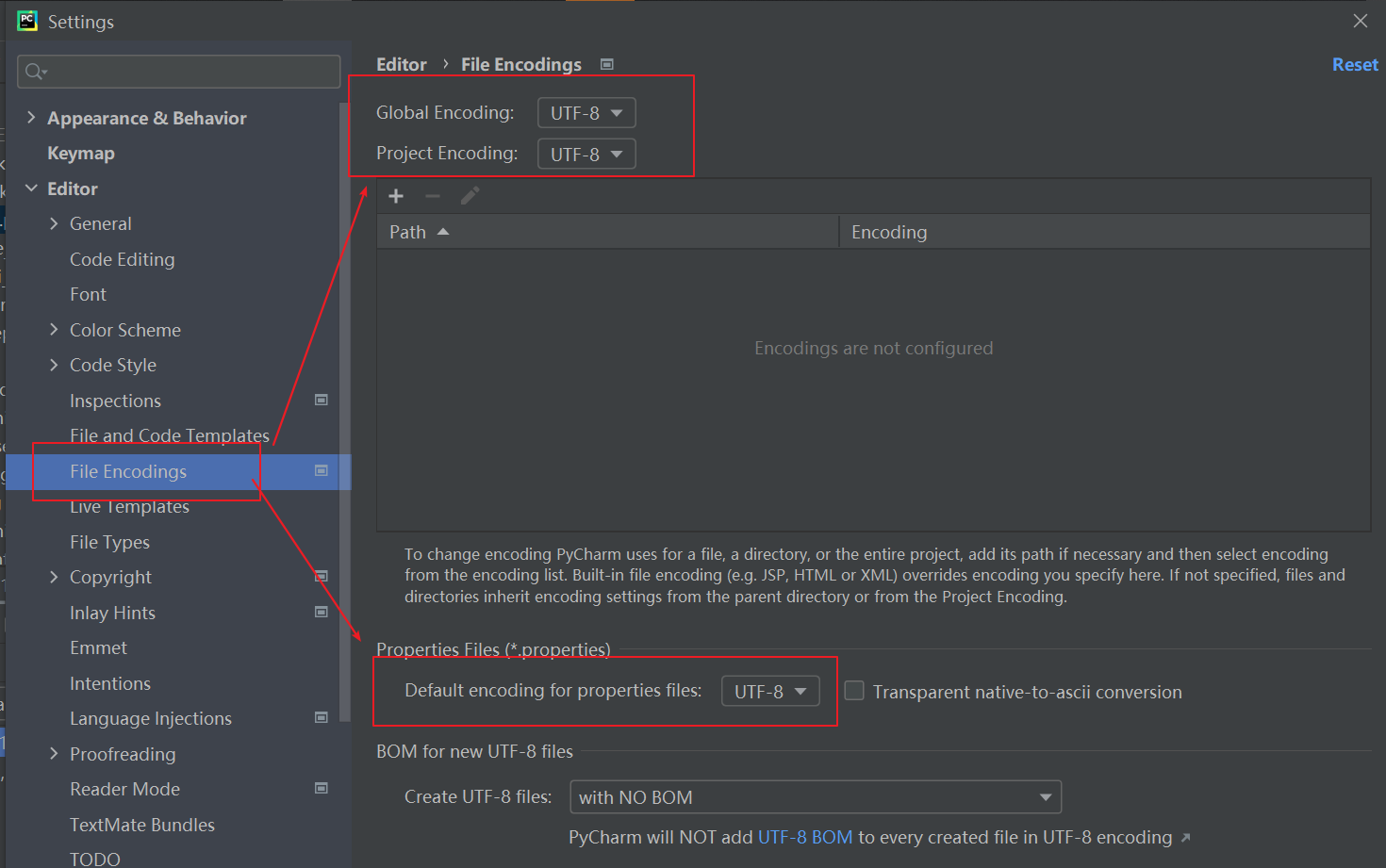
Task: Click the sort arrow on Path column
Action: [x=443, y=232]
